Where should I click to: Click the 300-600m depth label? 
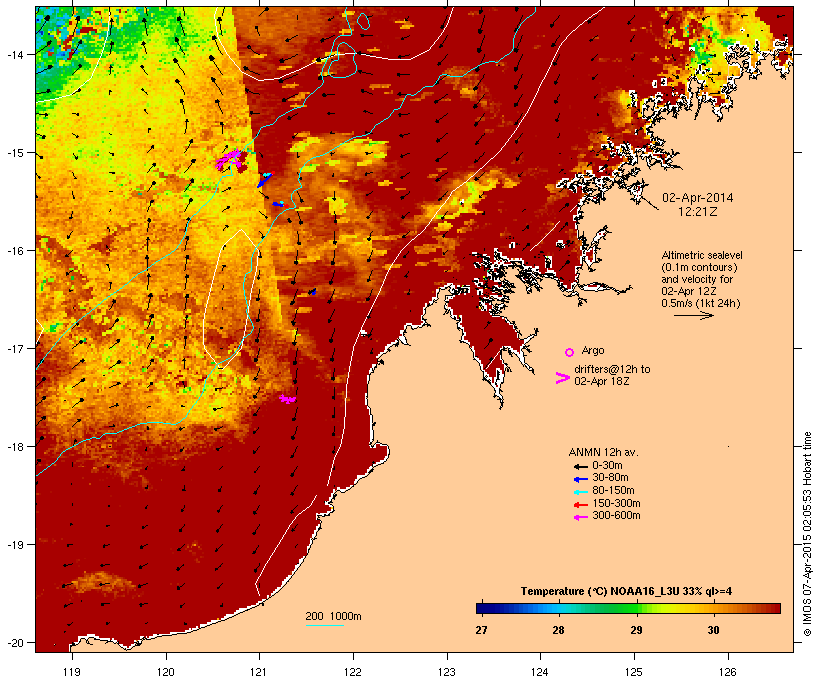pos(616,516)
